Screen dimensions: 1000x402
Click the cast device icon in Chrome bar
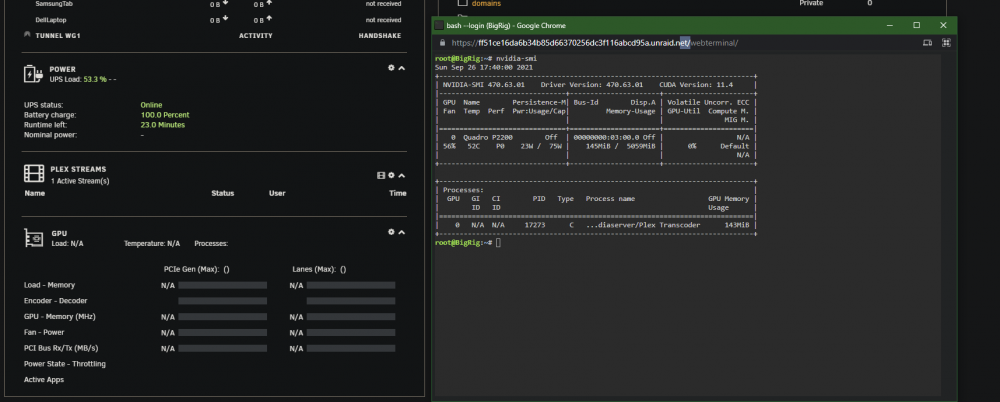tap(927, 43)
